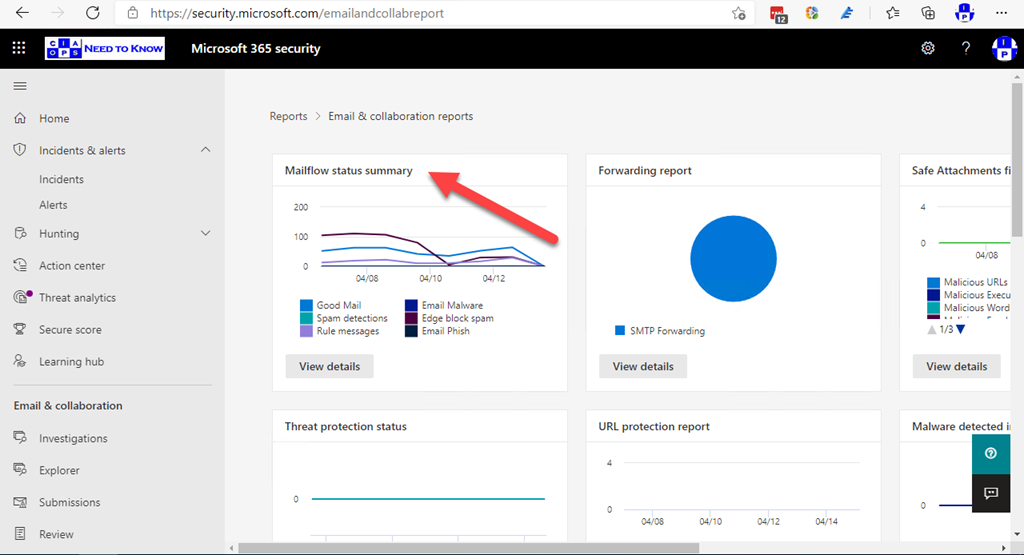Click View details under Mailflow status summary
This screenshot has height=555, width=1024.
click(x=329, y=366)
